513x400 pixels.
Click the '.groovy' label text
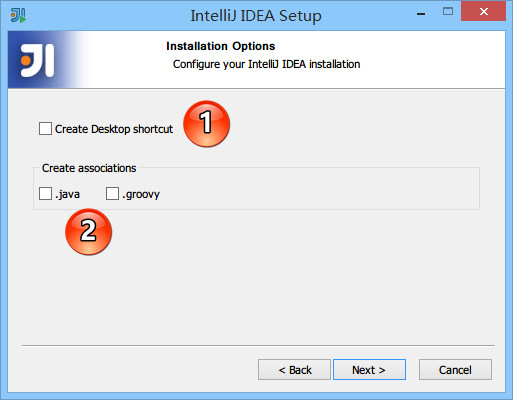coord(141,194)
